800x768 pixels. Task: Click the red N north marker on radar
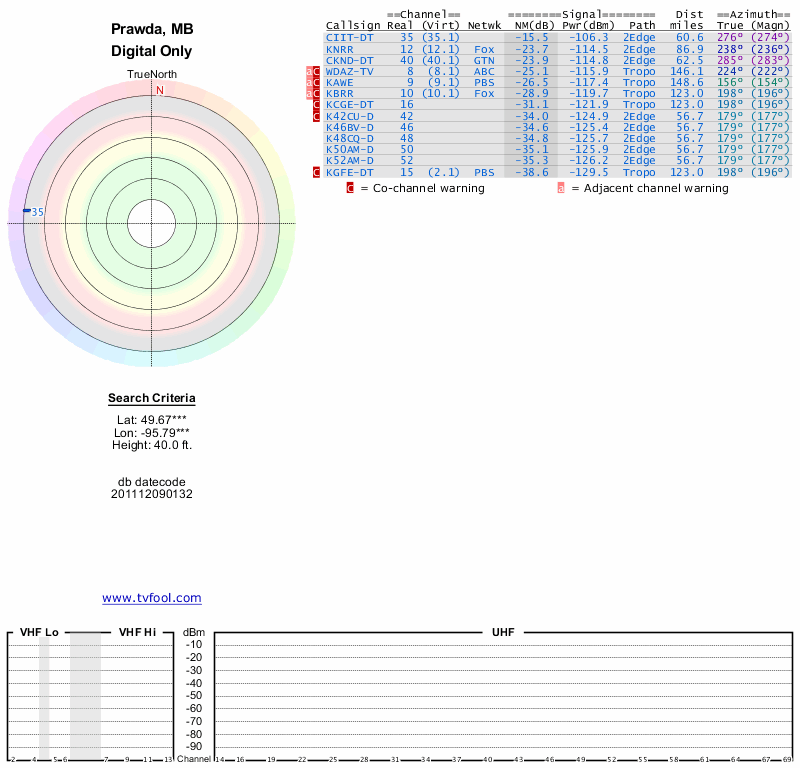click(x=159, y=90)
